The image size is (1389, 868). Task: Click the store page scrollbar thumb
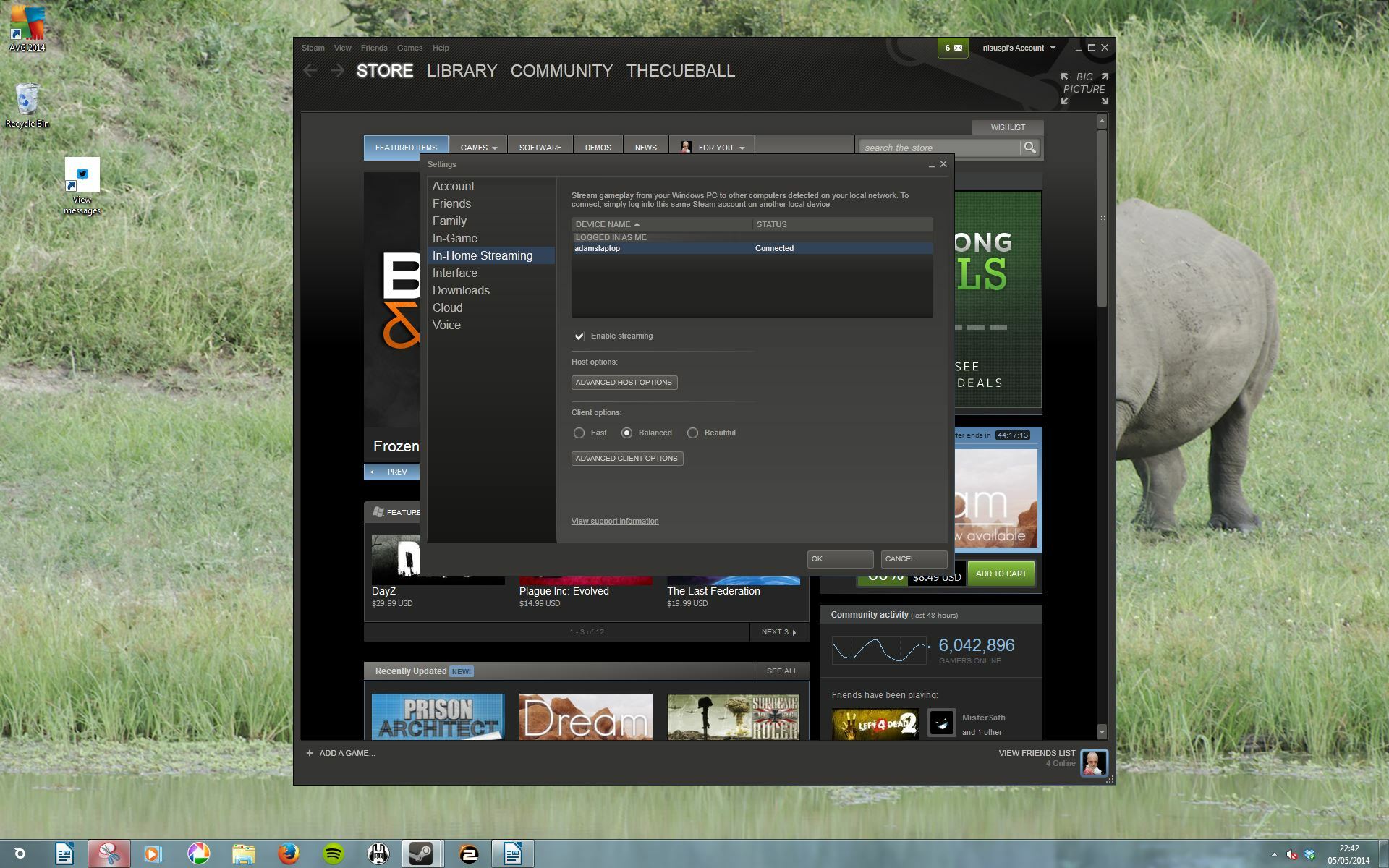[x=1102, y=217]
